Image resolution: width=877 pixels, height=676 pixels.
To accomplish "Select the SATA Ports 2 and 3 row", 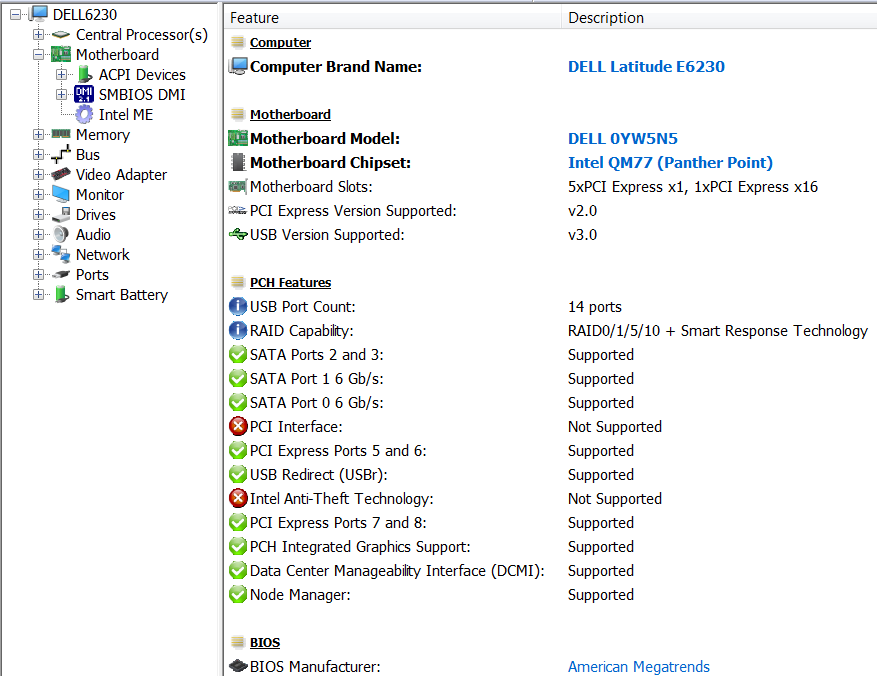I will pyautogui.click(x=550, y=354).
